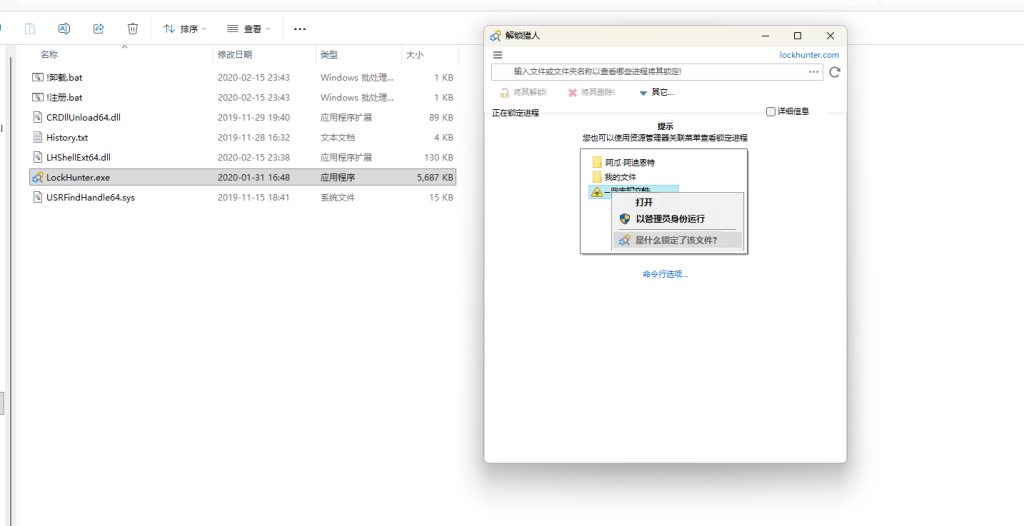
Task: Maximize the 解锁猎人 window
Action: [797, 36]
